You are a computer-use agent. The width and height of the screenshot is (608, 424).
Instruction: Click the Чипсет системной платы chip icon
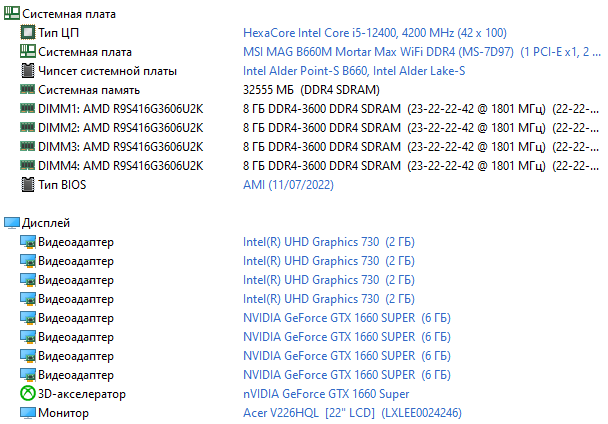pyautogui.click(x=28, y=71)
